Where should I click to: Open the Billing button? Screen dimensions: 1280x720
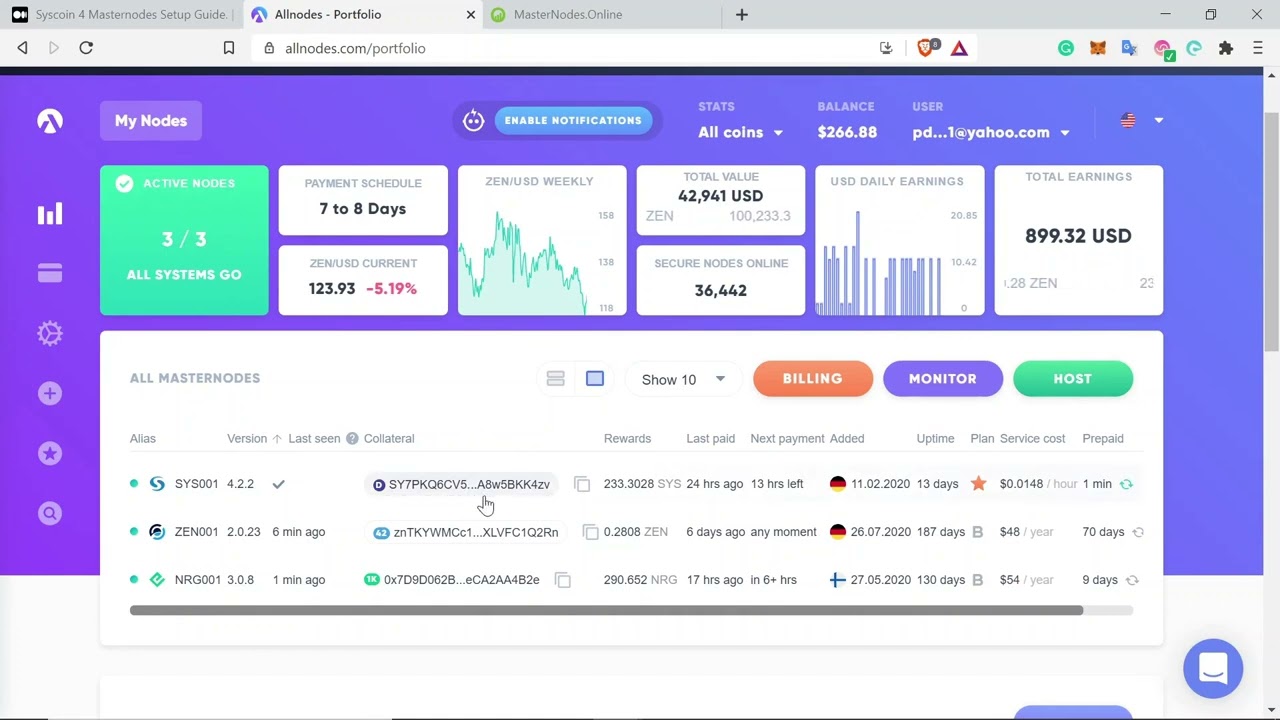[813, 379]
